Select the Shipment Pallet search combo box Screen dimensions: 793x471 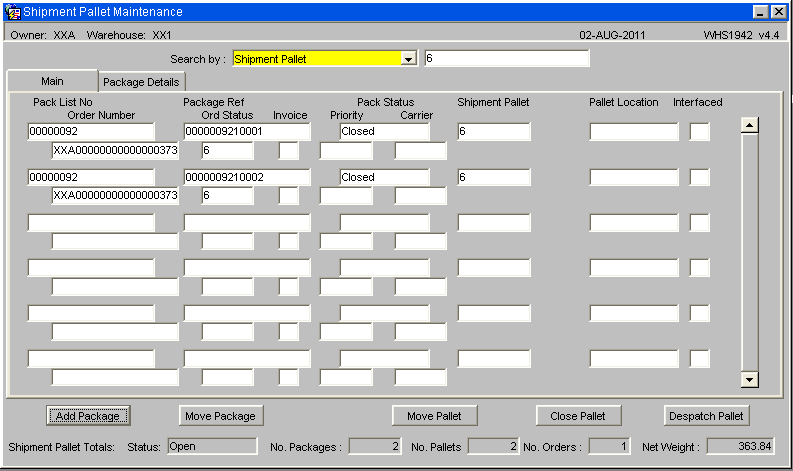tap(325, 59)
